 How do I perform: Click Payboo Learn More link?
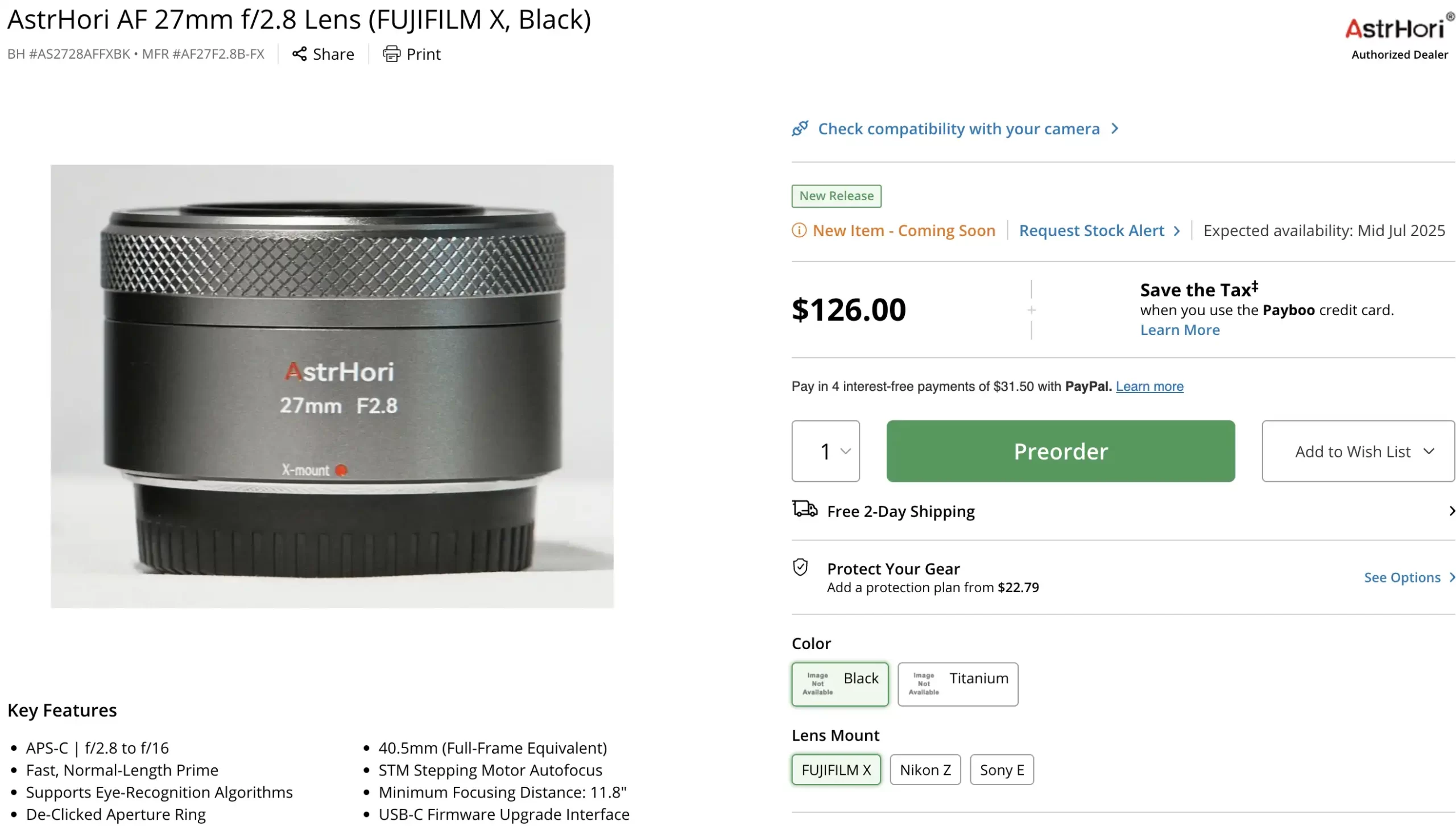coord(1180,330)
